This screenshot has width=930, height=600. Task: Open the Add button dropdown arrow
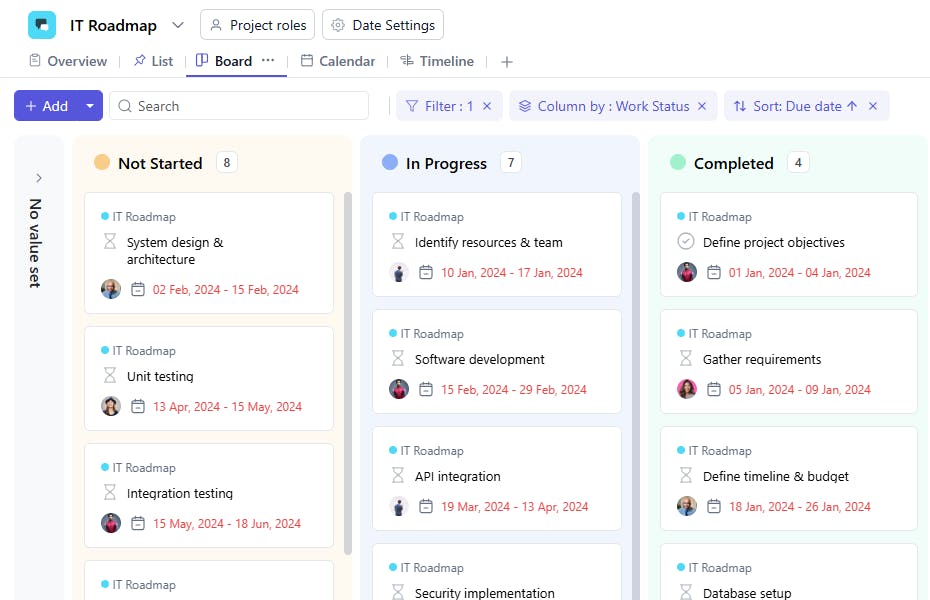[x=90, y=106]
